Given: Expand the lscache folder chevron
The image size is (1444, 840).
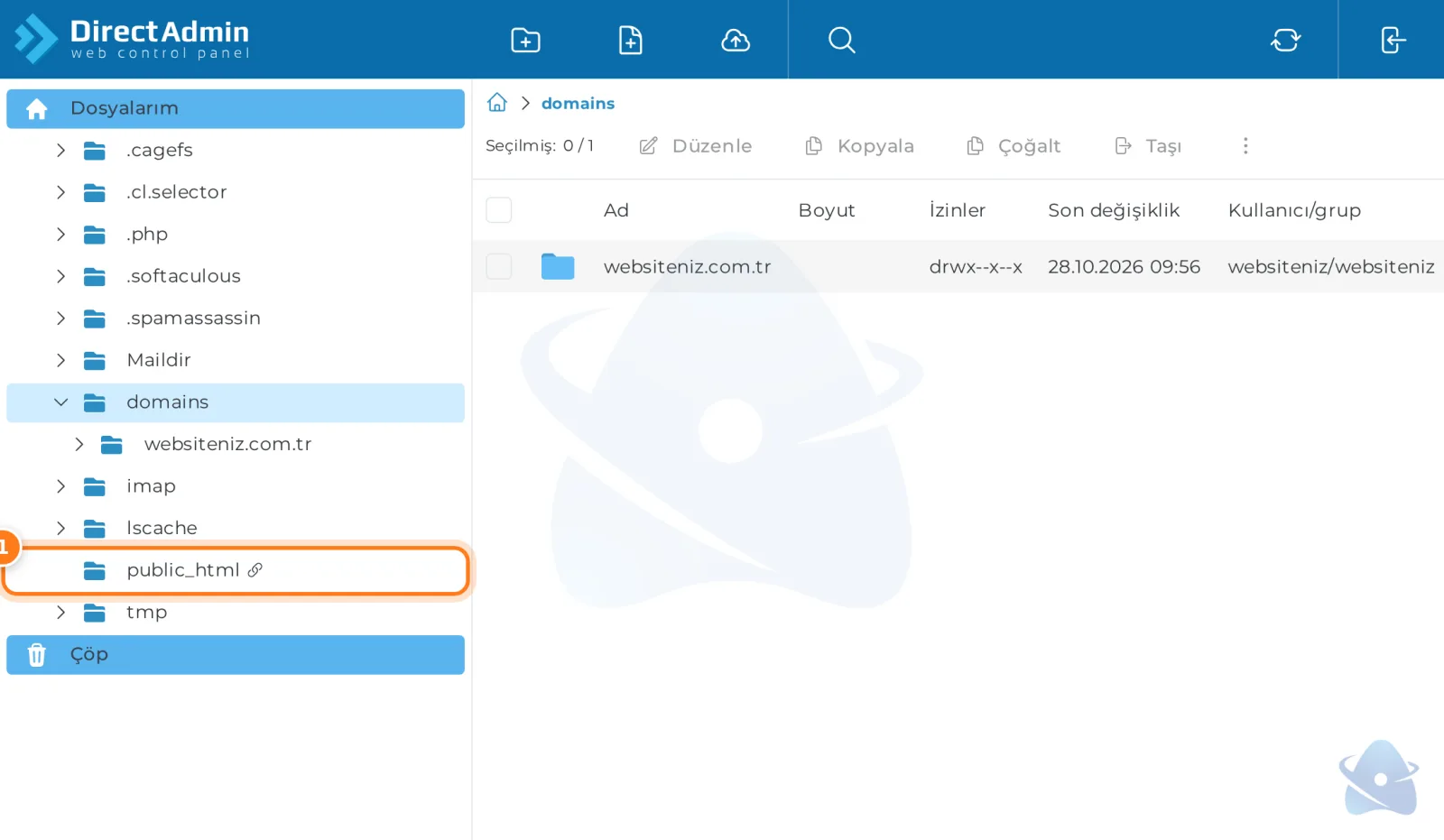Looking at the screenshot, I should [x=60, y=528].
